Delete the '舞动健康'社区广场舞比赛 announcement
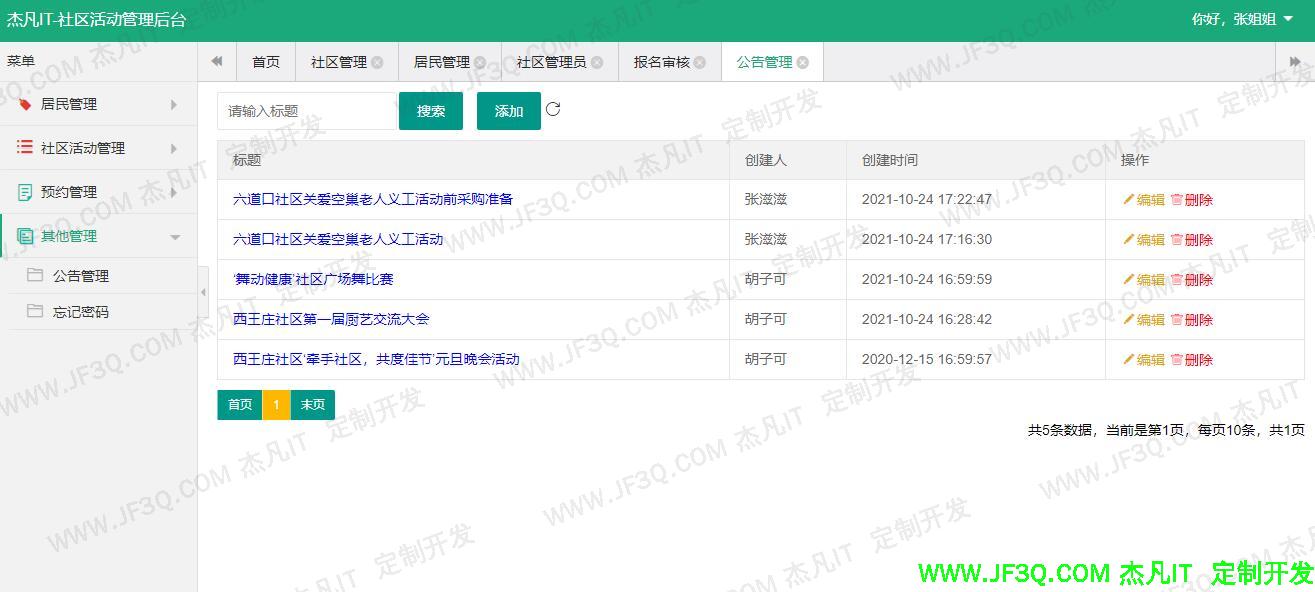Image resolution: width=1315 pixels, height=592 pixels. 1192,279
